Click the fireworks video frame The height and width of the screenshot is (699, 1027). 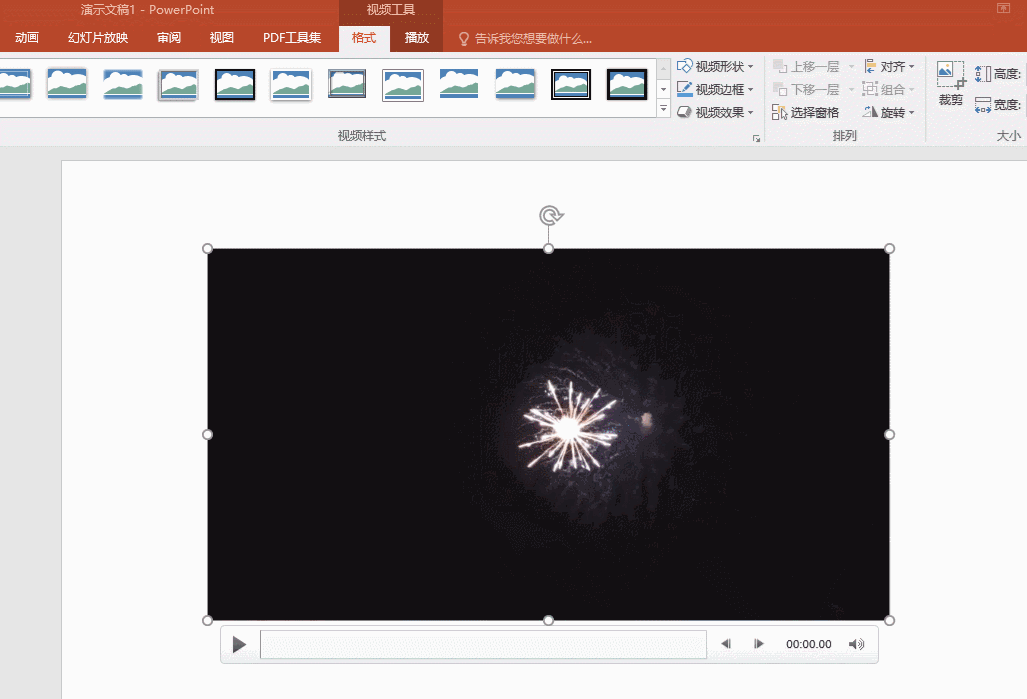(x=549, y=434)
